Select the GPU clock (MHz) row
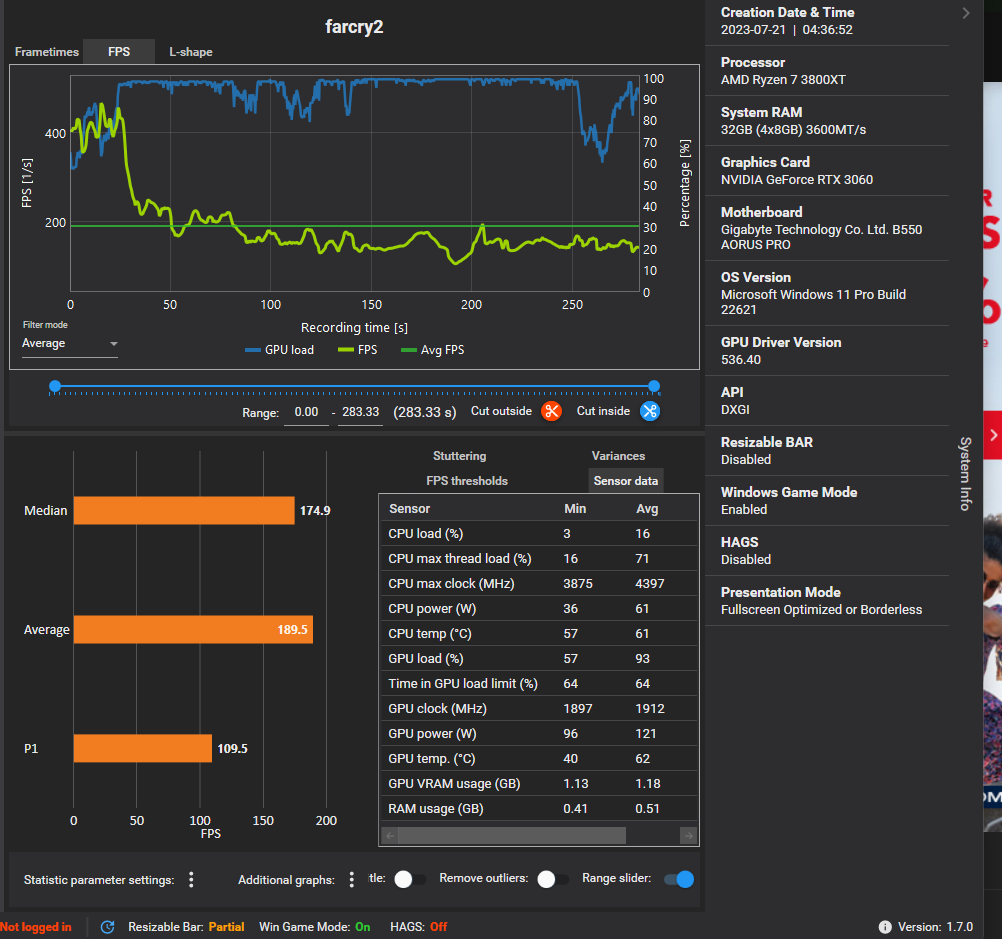Image resolution: width=1002 pixels, height=939 pixels. pyautogui.click(x=539, y=708)
